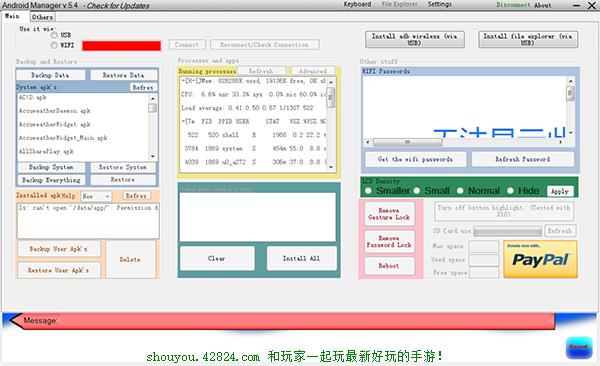Switch to the Main tab
This screenshot has height=366, width=600.
click(12, 16)
